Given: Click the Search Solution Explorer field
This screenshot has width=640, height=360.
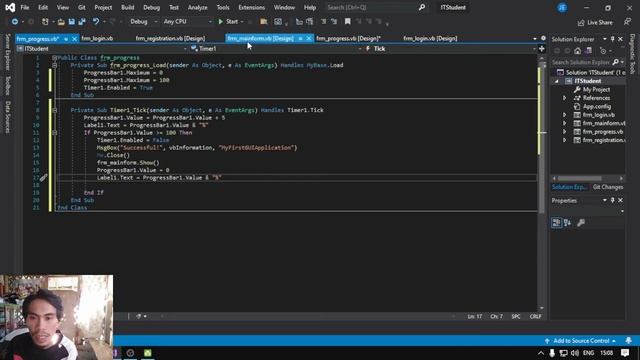Looking at the screenshot, I should [x=581, y=62].
